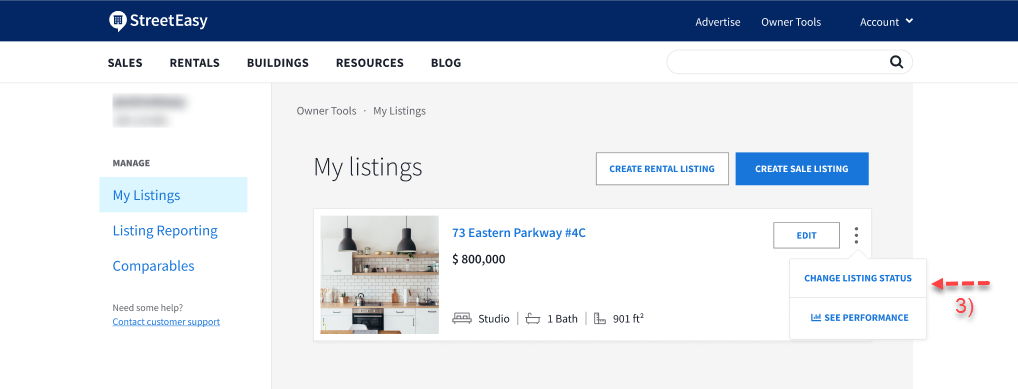Screen dimensions: 1018x389
Task: Click the Need some help? text
Action: 147,308
